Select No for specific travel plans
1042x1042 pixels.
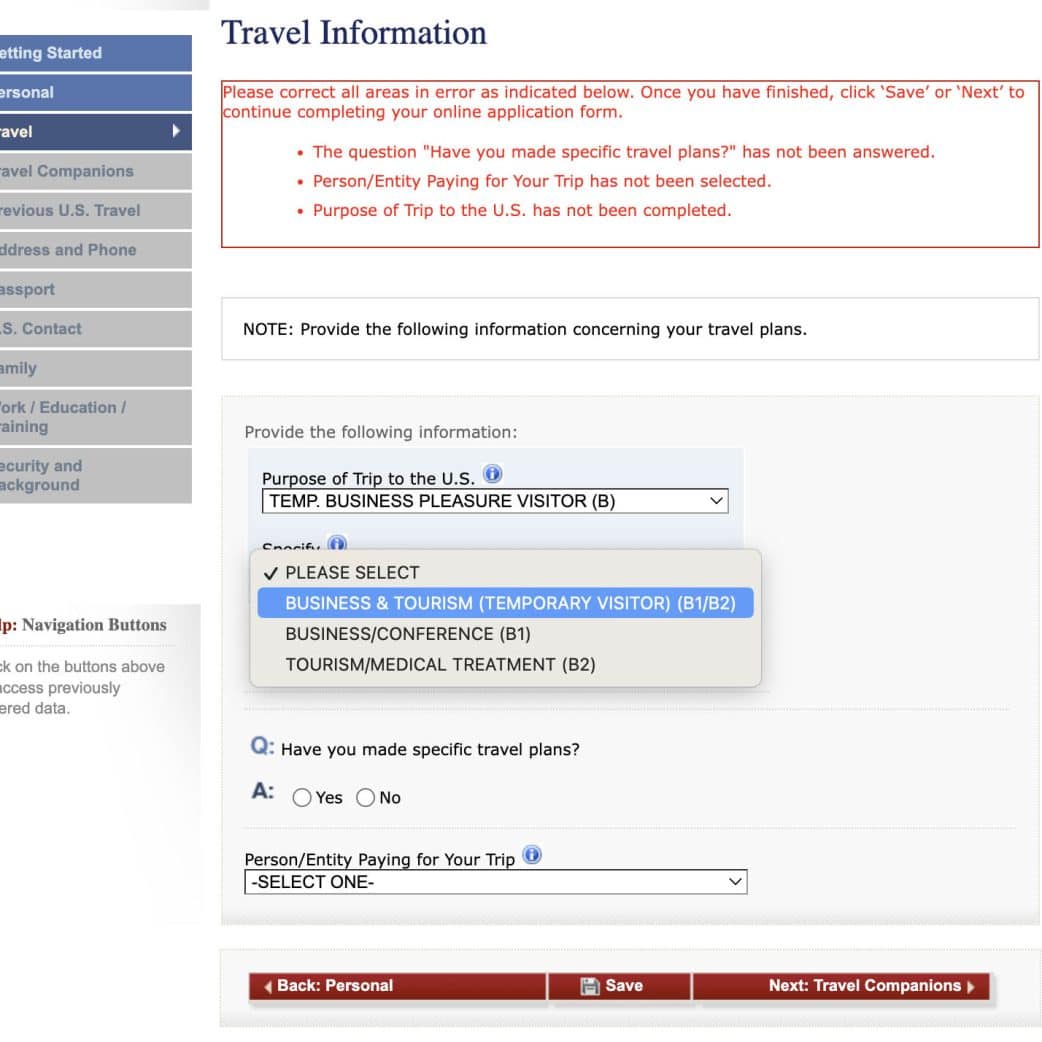[366, 798]
